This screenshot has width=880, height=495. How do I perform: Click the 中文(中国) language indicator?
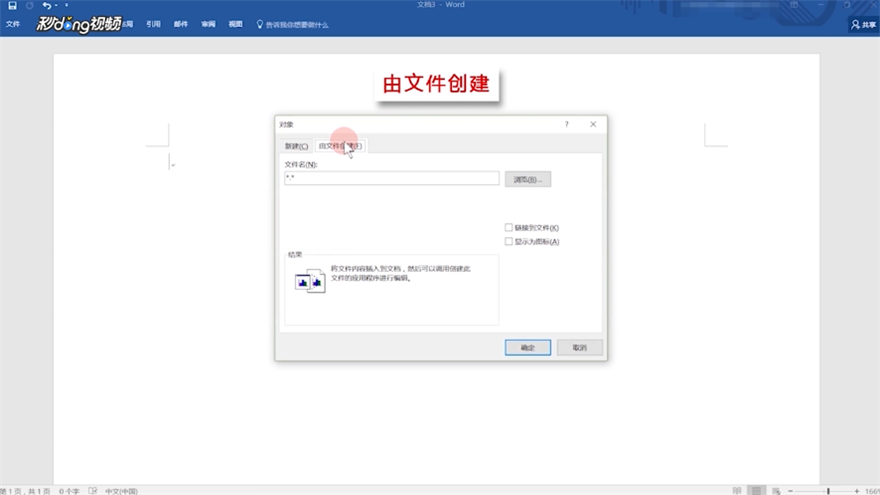121,491
